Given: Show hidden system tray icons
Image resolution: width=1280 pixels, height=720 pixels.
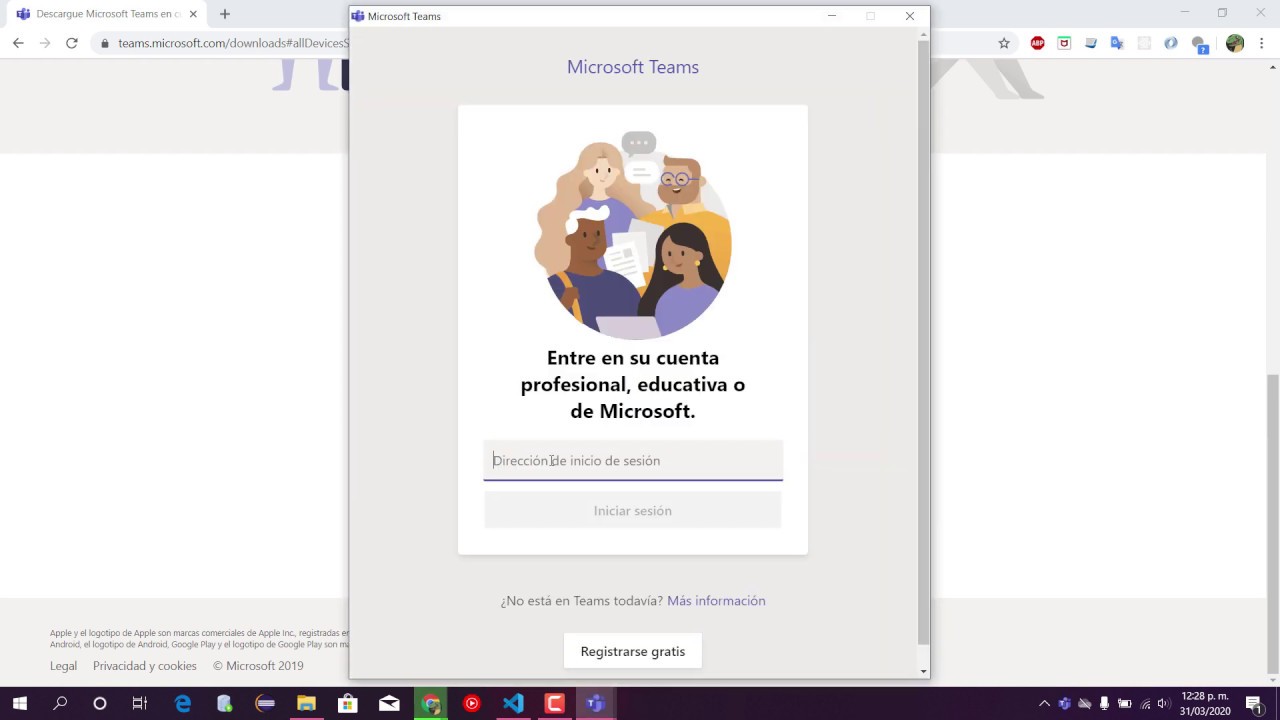Looking at the screenshot, I should pyautogui.click(x=1044, y=704).
